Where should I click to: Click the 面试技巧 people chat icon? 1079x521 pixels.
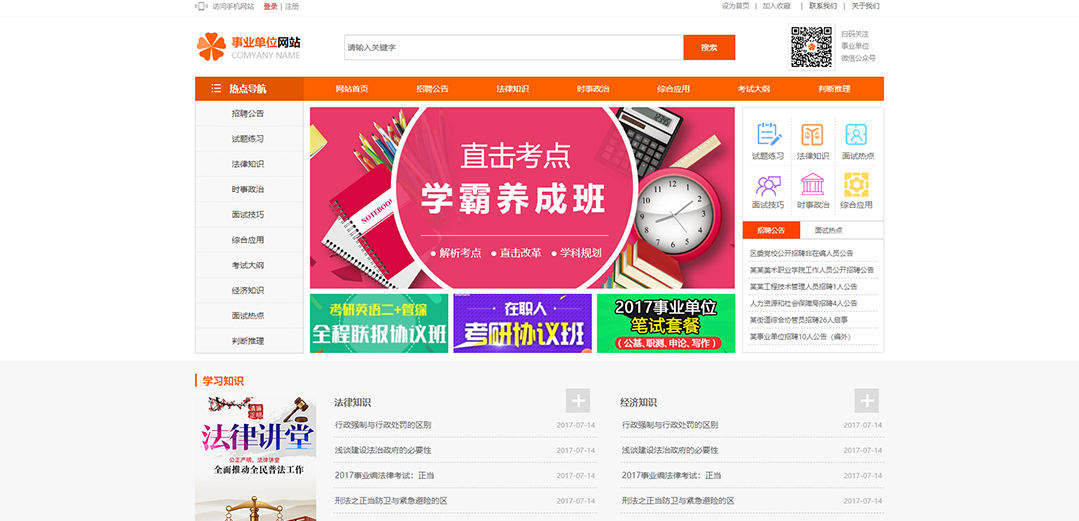tap(768, 185)
